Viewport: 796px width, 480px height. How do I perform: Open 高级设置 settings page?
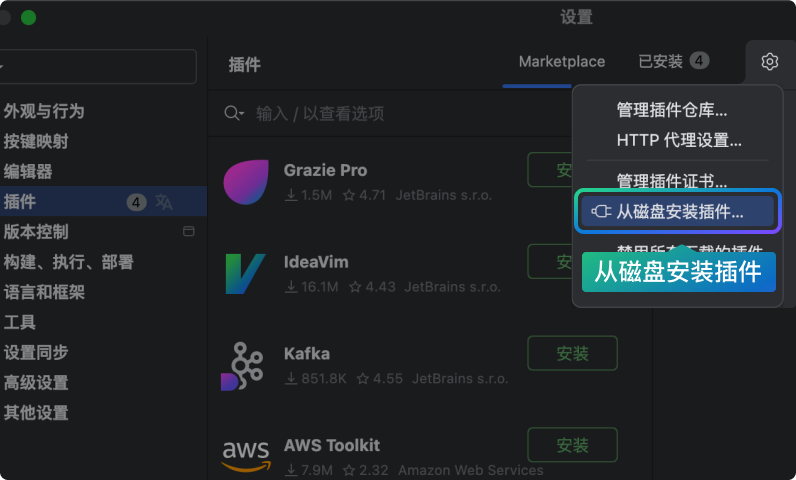[x=36, y=383]
